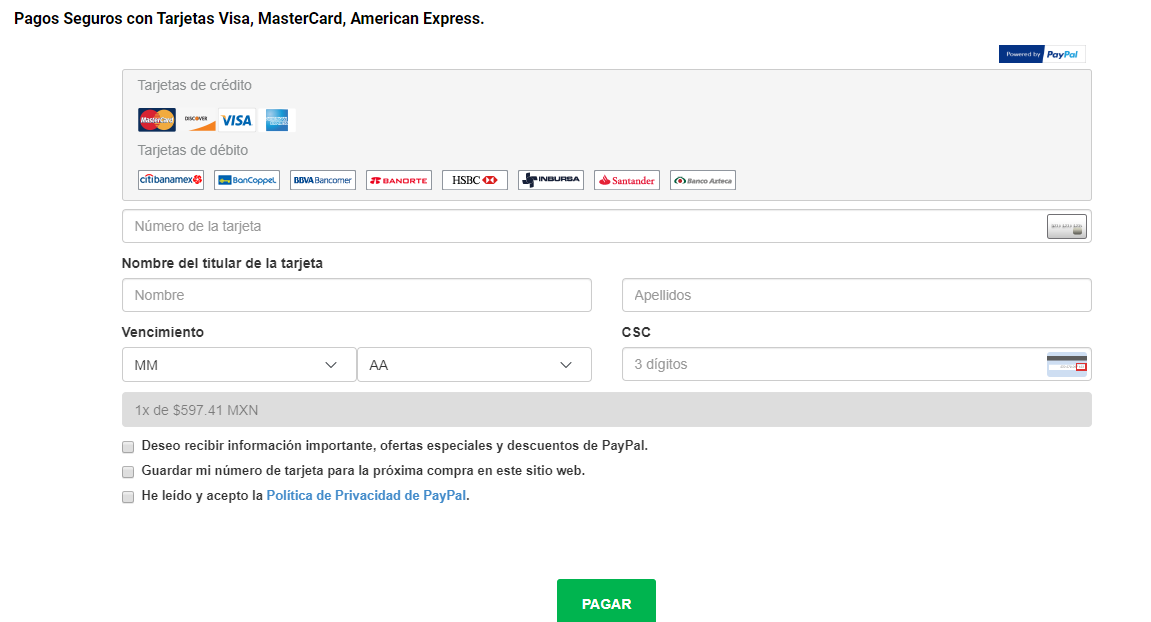Click the VISA card logo

pyautogui.click(x=236, y=120)
